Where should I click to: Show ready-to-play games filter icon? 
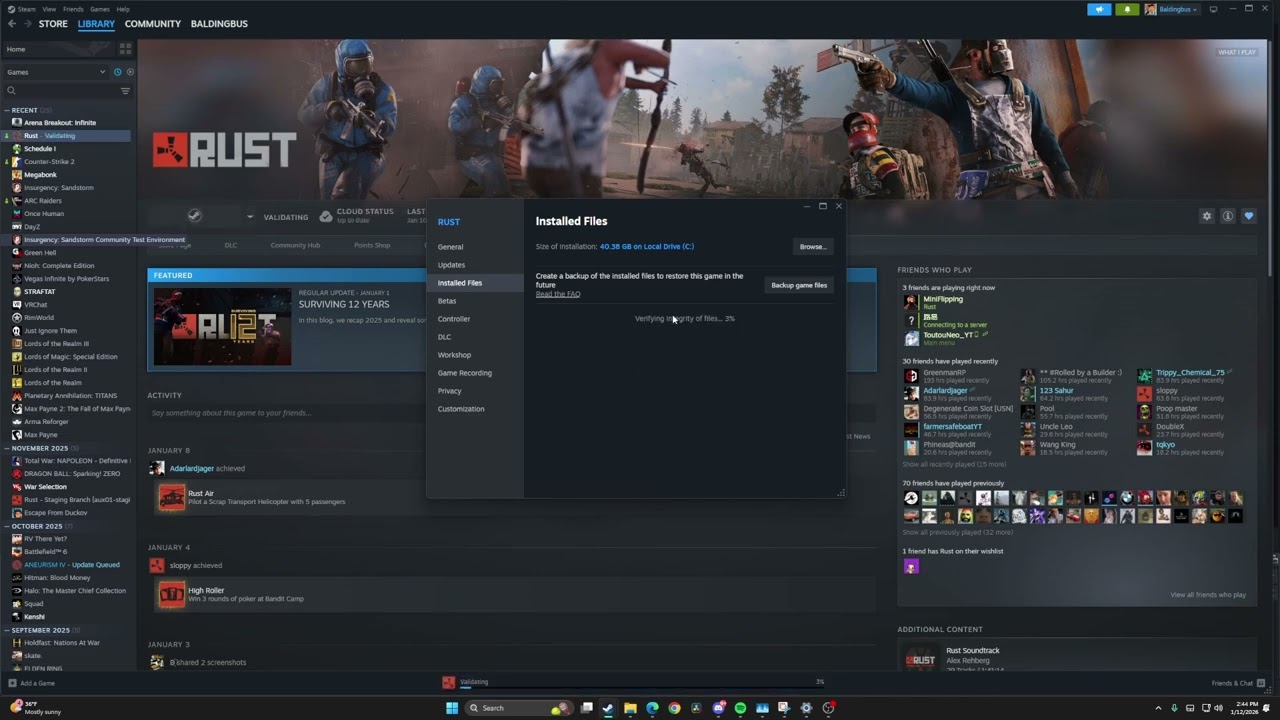(130, 72)
